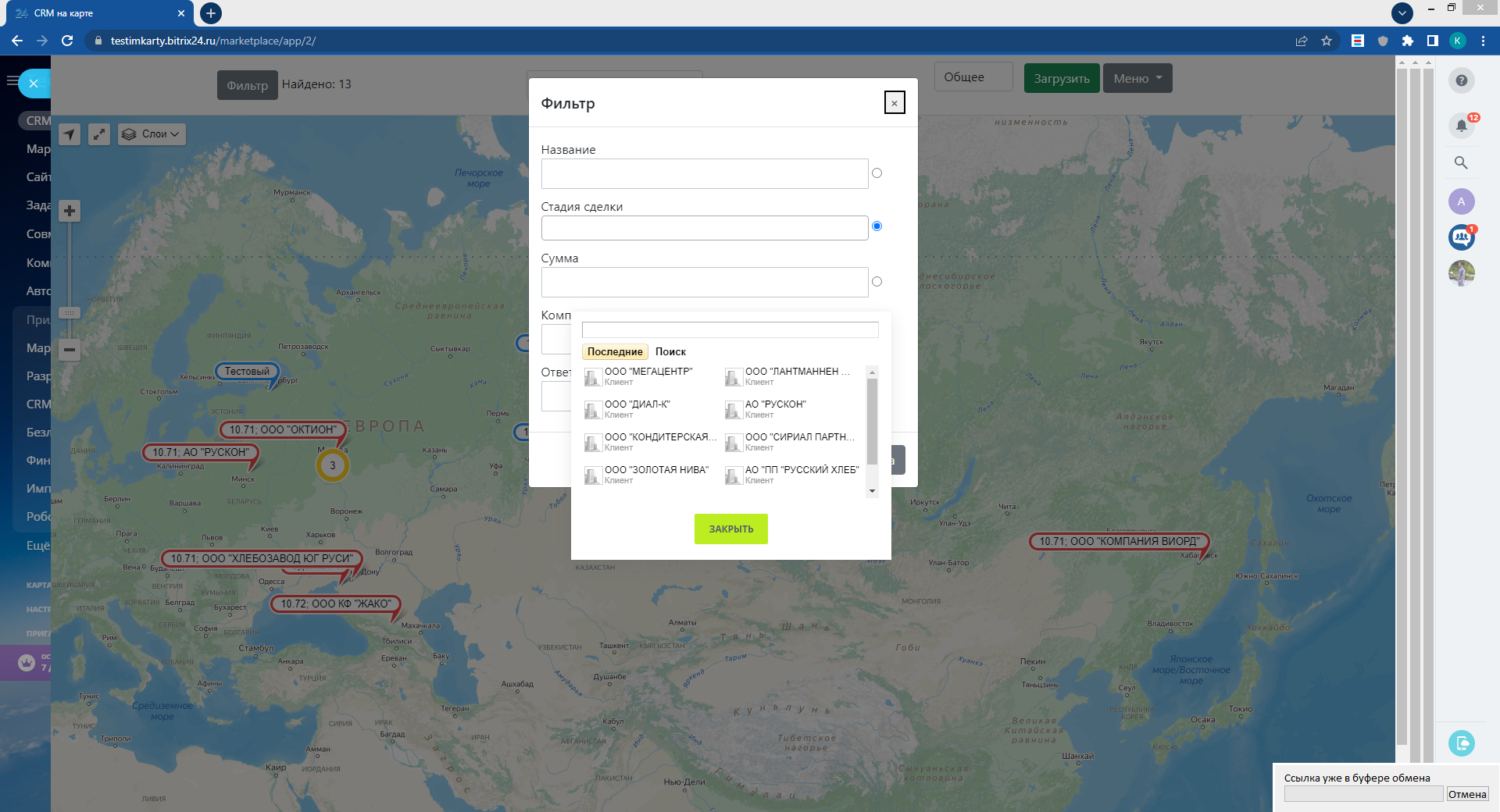Open Bitrix24 help question mark icon
Screen dimensions: 1500x812
[x=1461, y=80]
